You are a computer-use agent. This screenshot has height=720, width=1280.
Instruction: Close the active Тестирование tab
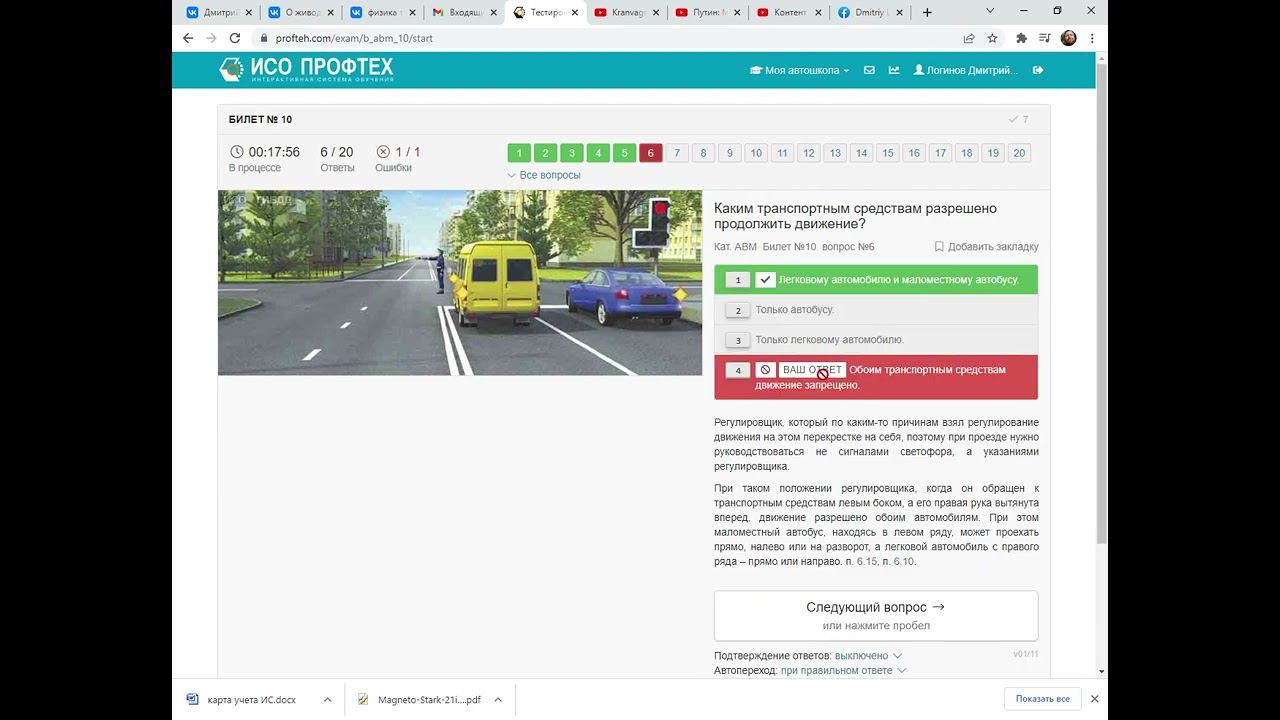574,13
